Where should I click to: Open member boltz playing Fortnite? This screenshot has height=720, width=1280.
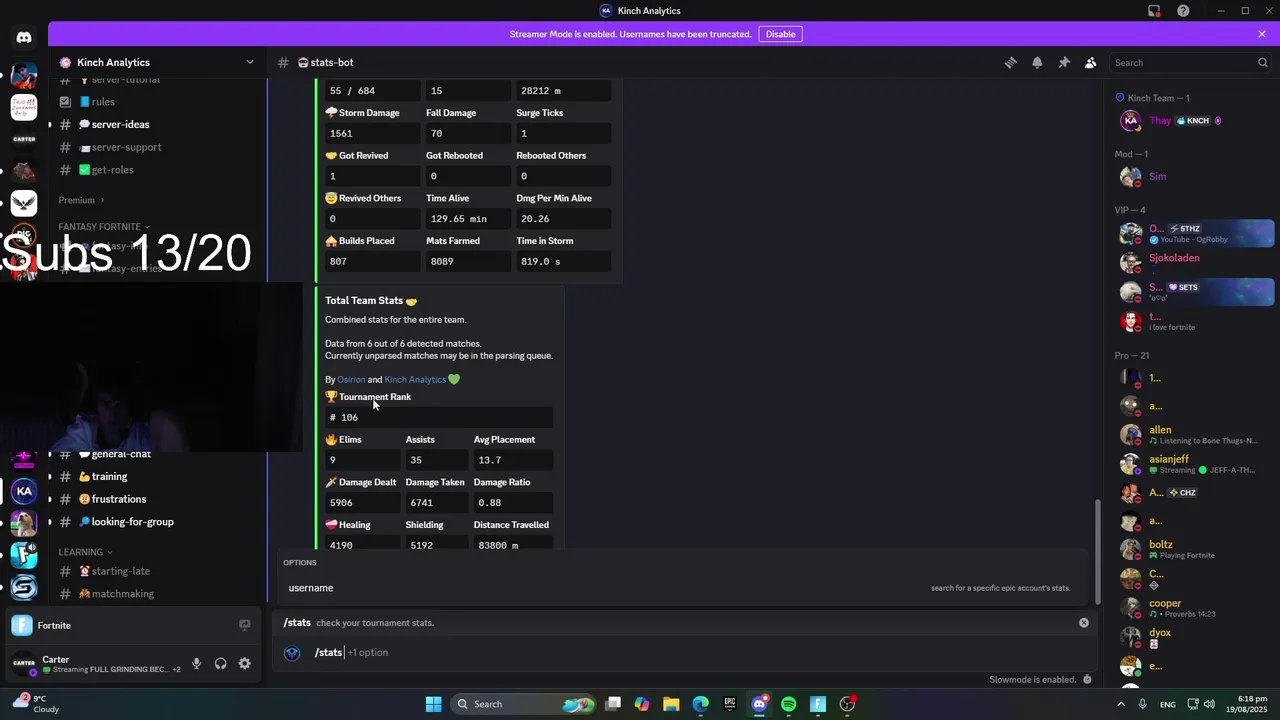pyautogui.click(x=1193, y=550)
